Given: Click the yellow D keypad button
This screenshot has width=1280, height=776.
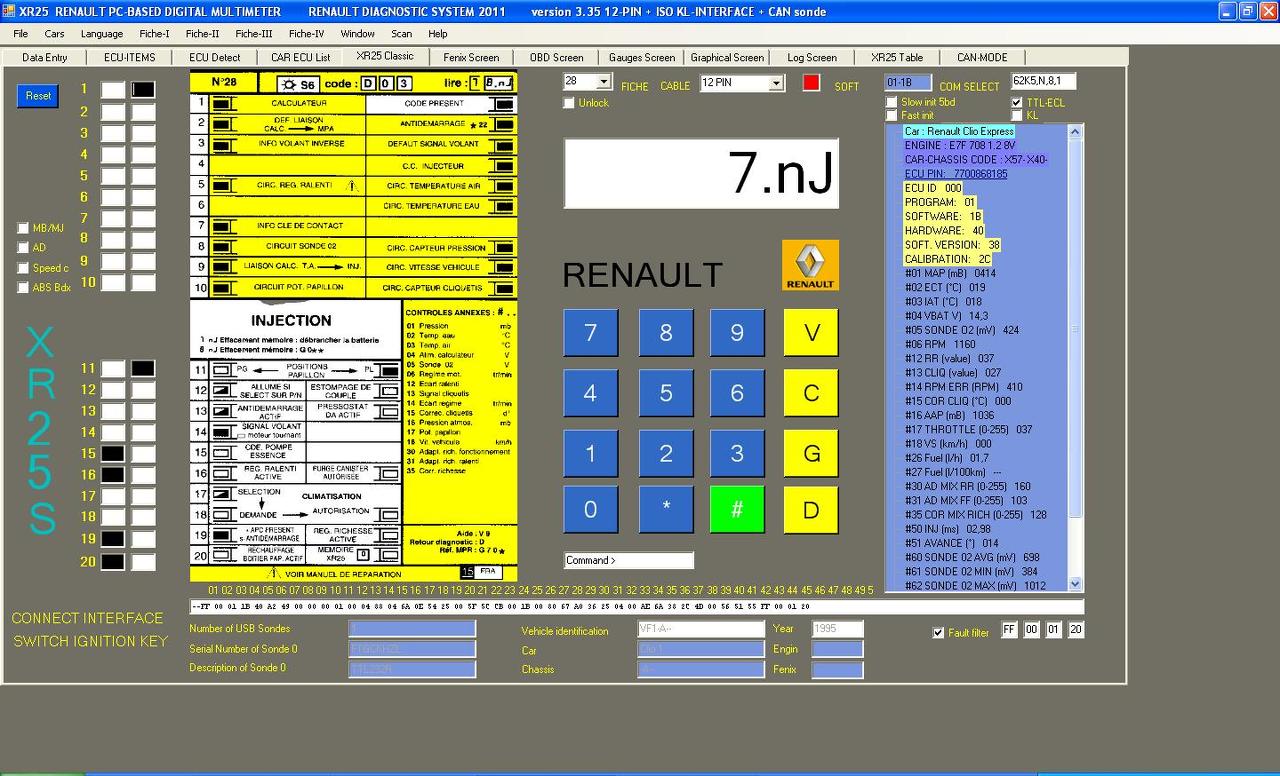Looking at the screenshot, I should (811, 509).
